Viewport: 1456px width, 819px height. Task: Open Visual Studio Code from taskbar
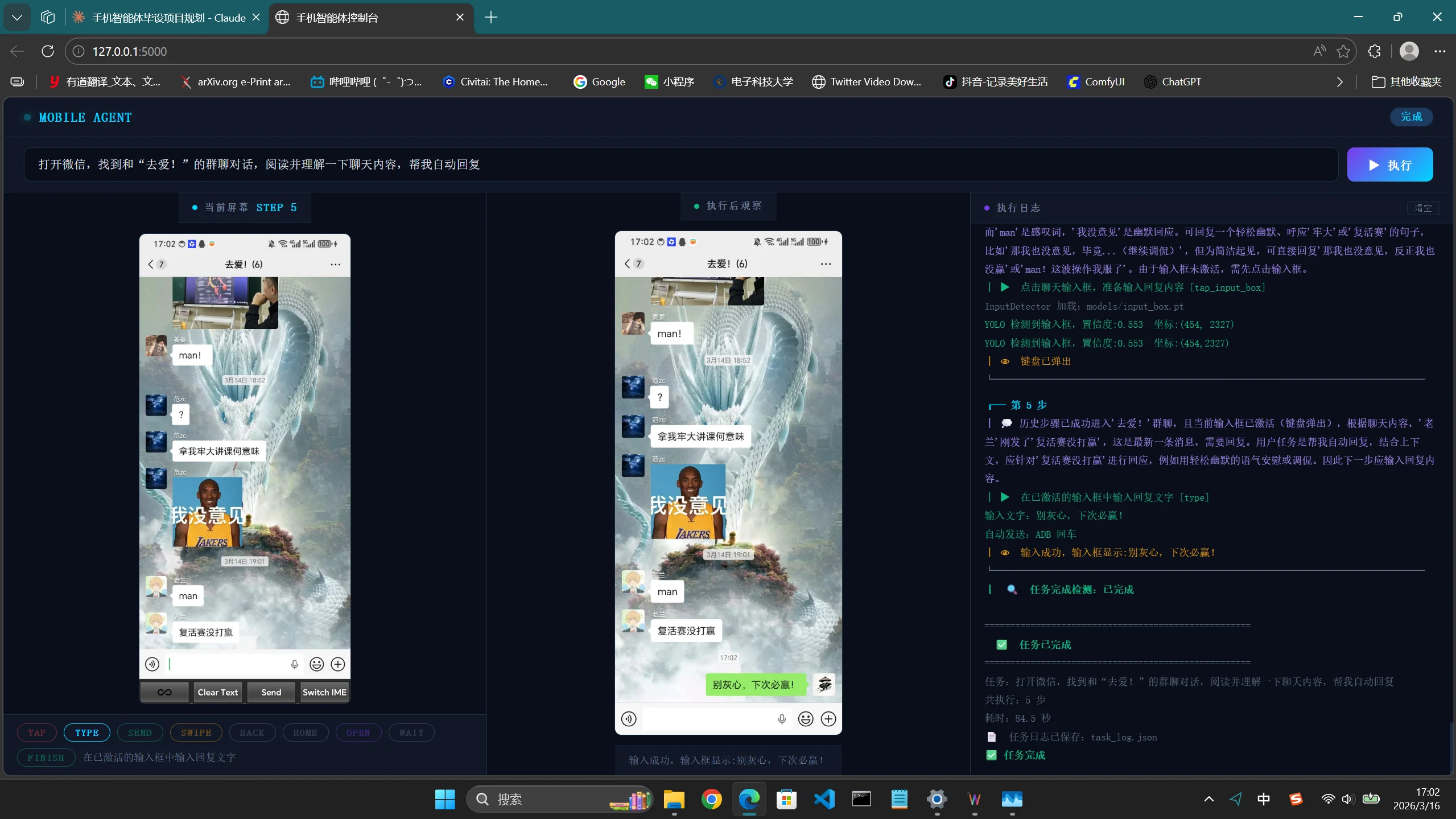[824, 799]
